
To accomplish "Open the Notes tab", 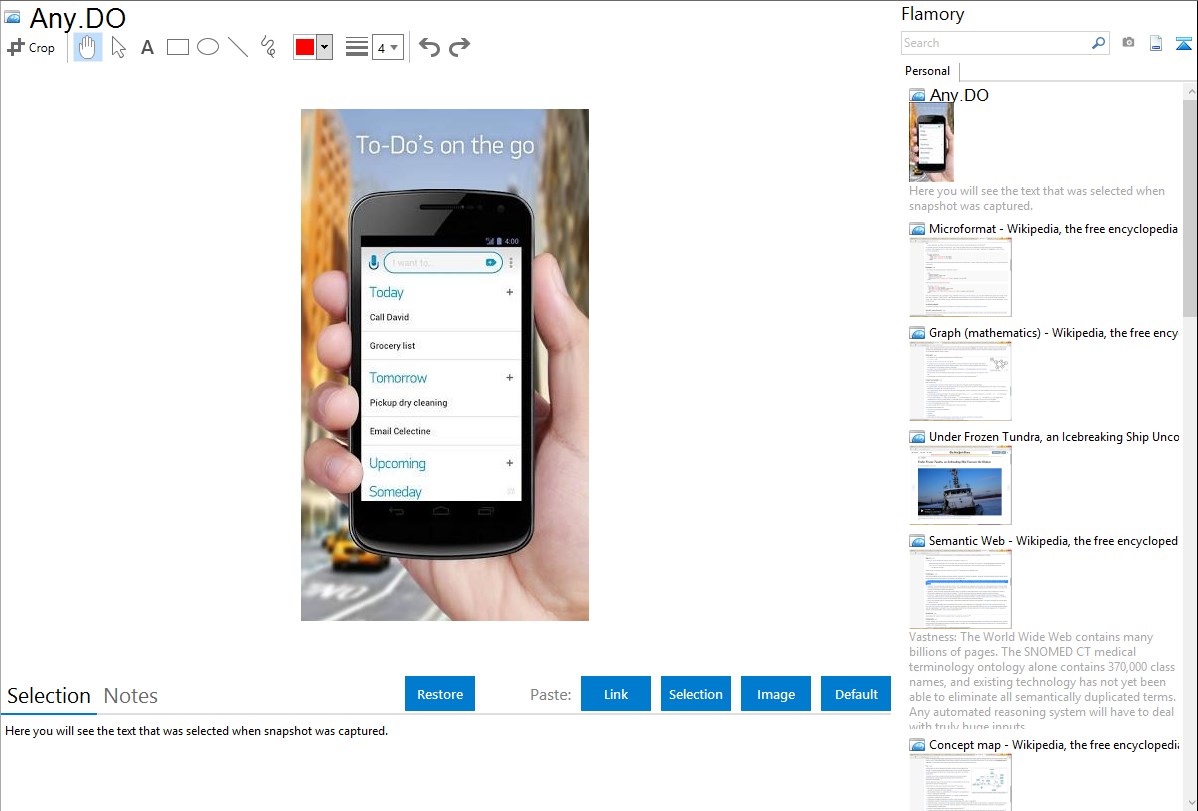I will pyautogui.click(x=131, y=696).
